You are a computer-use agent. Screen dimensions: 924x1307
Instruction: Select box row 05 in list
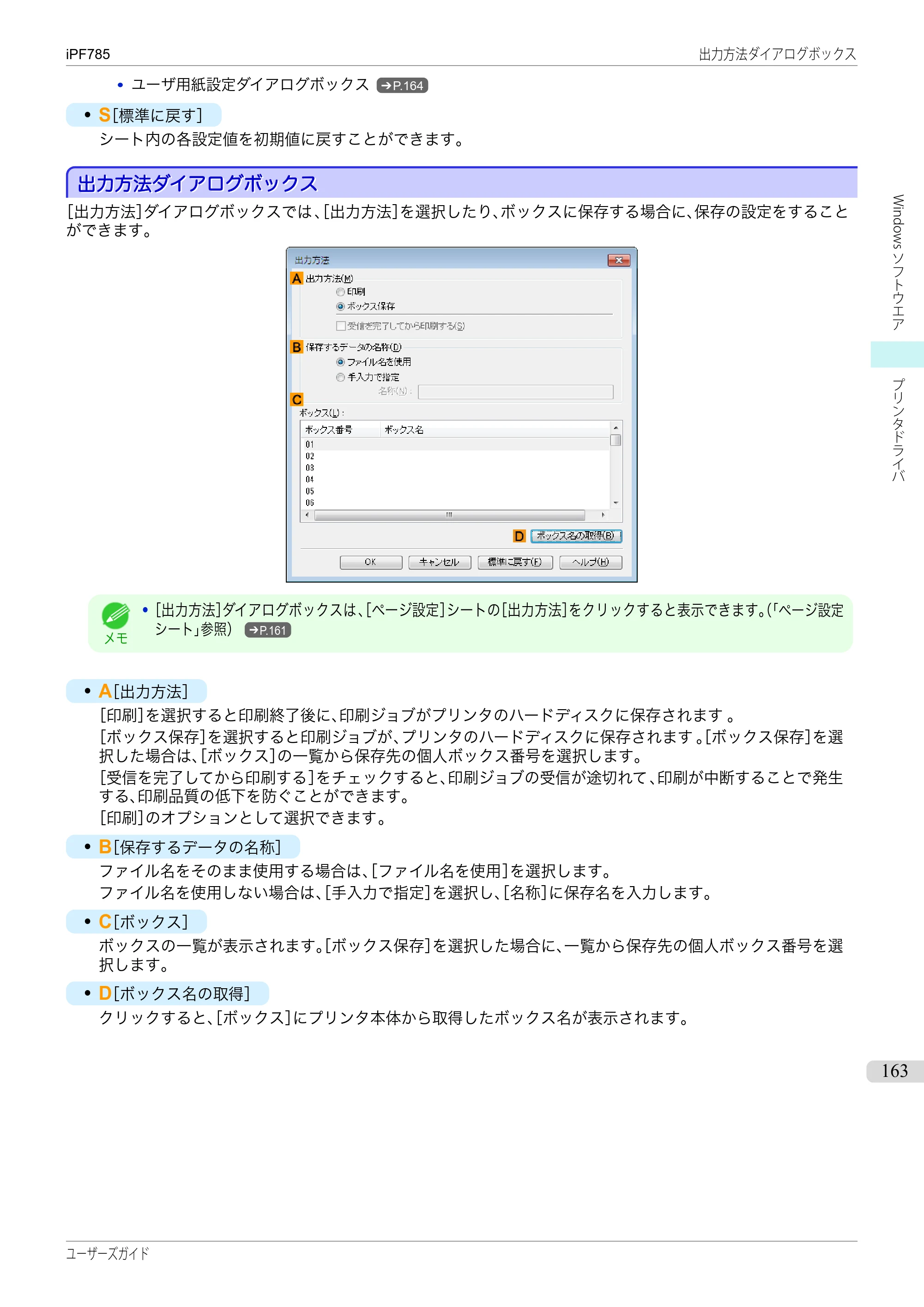pos(455,491)
